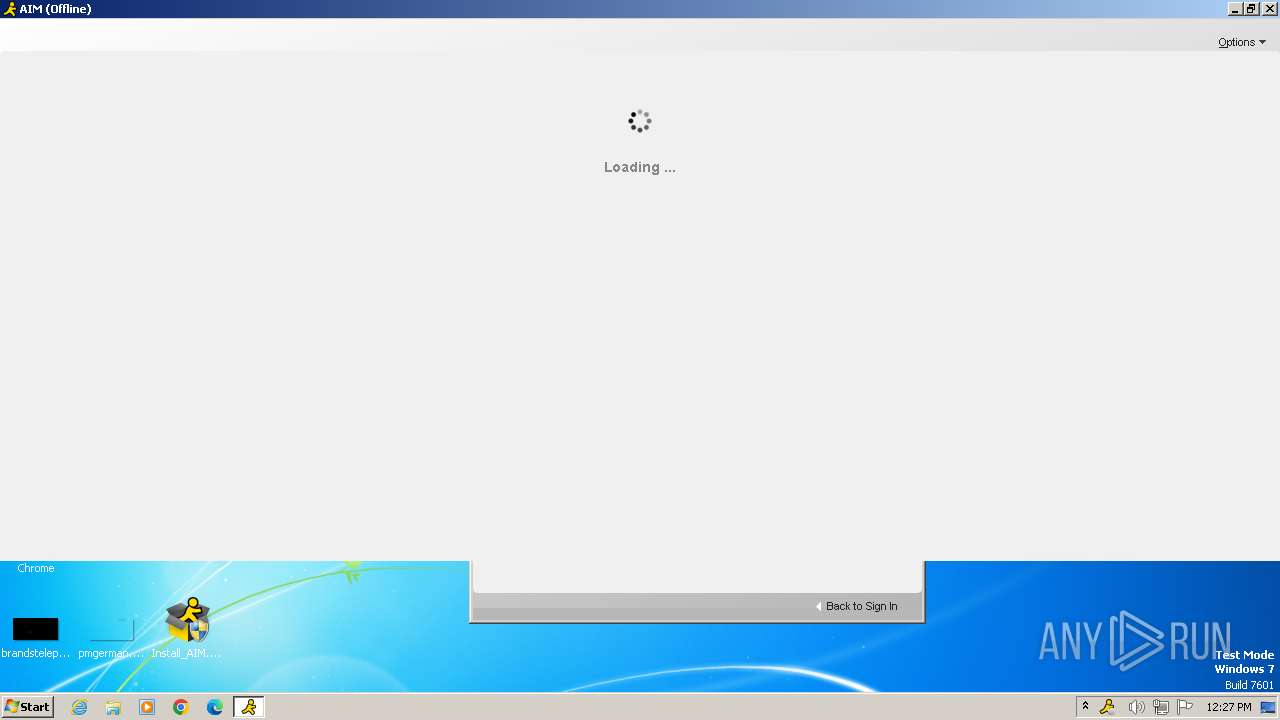Minimize the AIM window
This screenshot has width=1280, height=720.
(x=1235, y=9)
